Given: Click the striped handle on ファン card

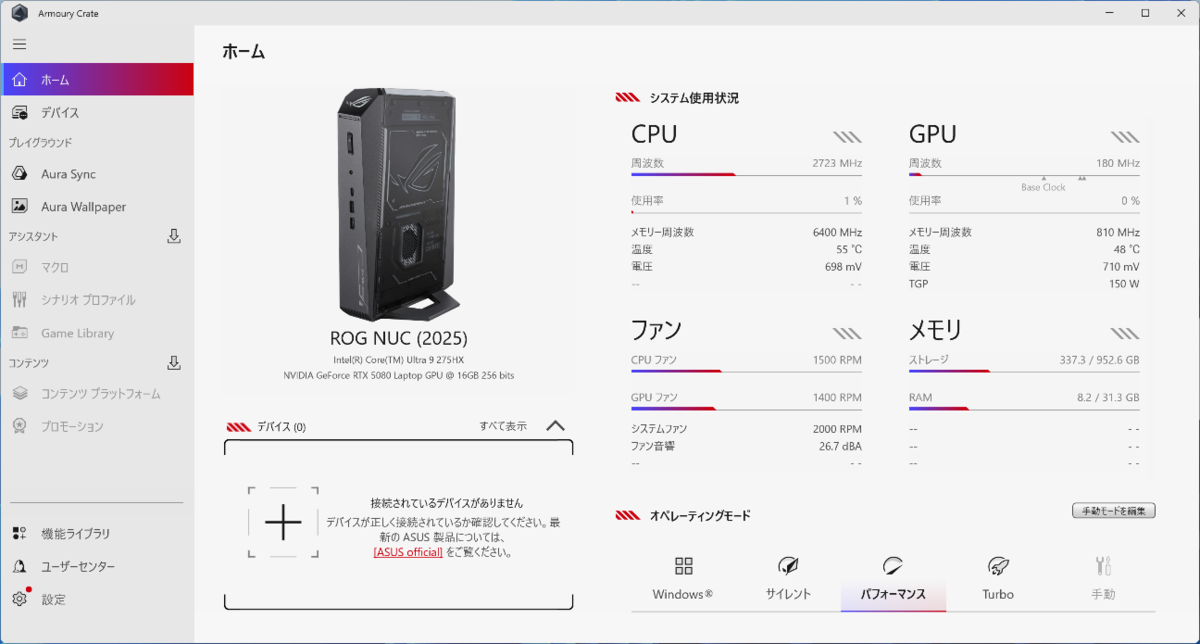Looking at the screenshot, I should coord(847,333).
